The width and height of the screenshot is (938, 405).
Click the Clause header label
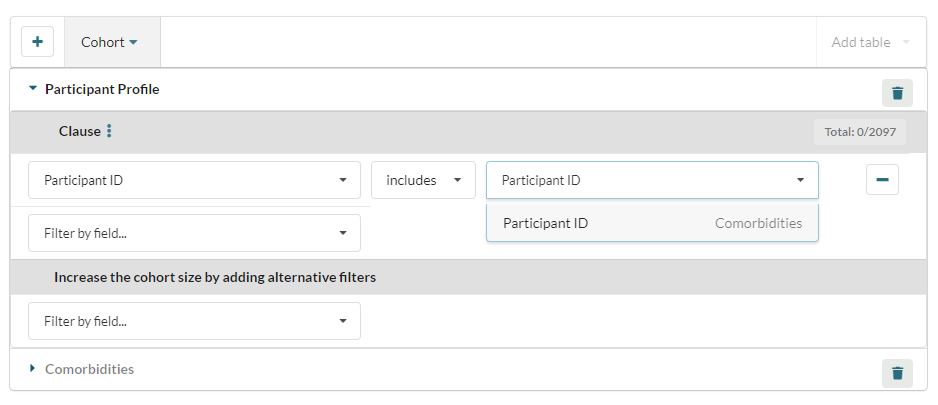(80, 131)
